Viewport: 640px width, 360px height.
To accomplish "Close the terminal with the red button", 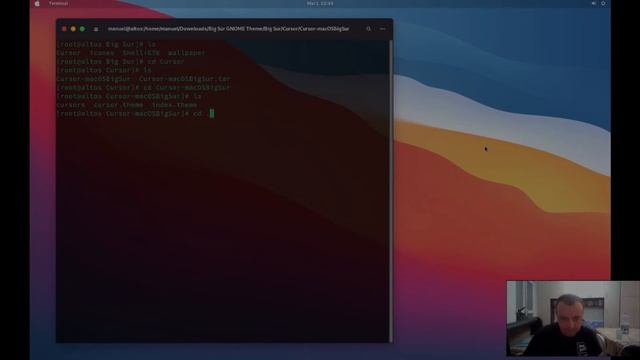I will coord(64,29).
